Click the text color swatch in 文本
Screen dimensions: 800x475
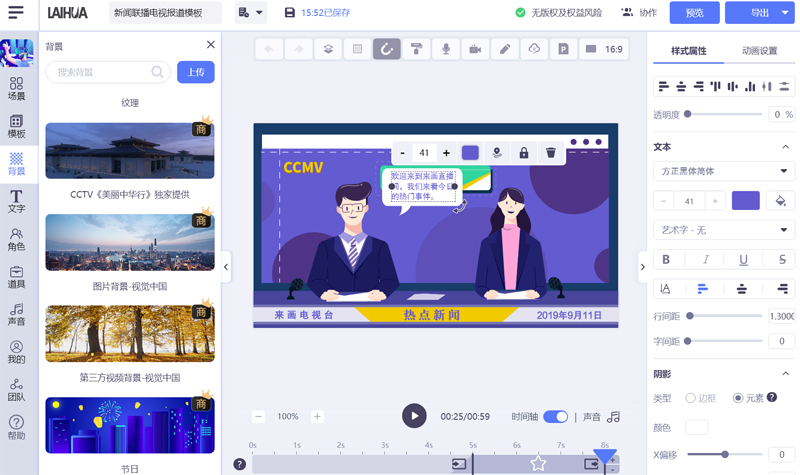[x=745, y=201]
